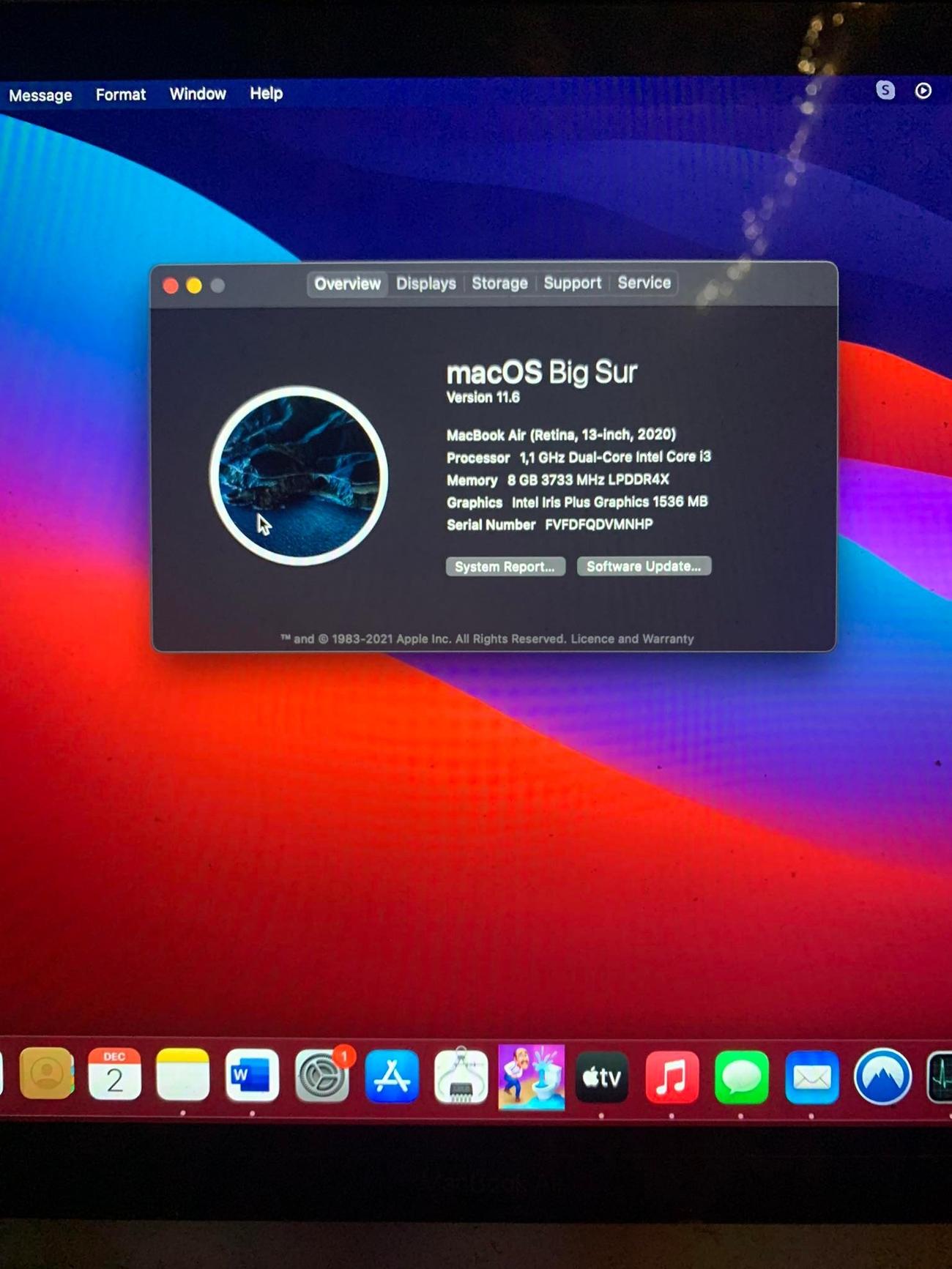Launch the Notes app from the Dock

[x=183, y=1074]
